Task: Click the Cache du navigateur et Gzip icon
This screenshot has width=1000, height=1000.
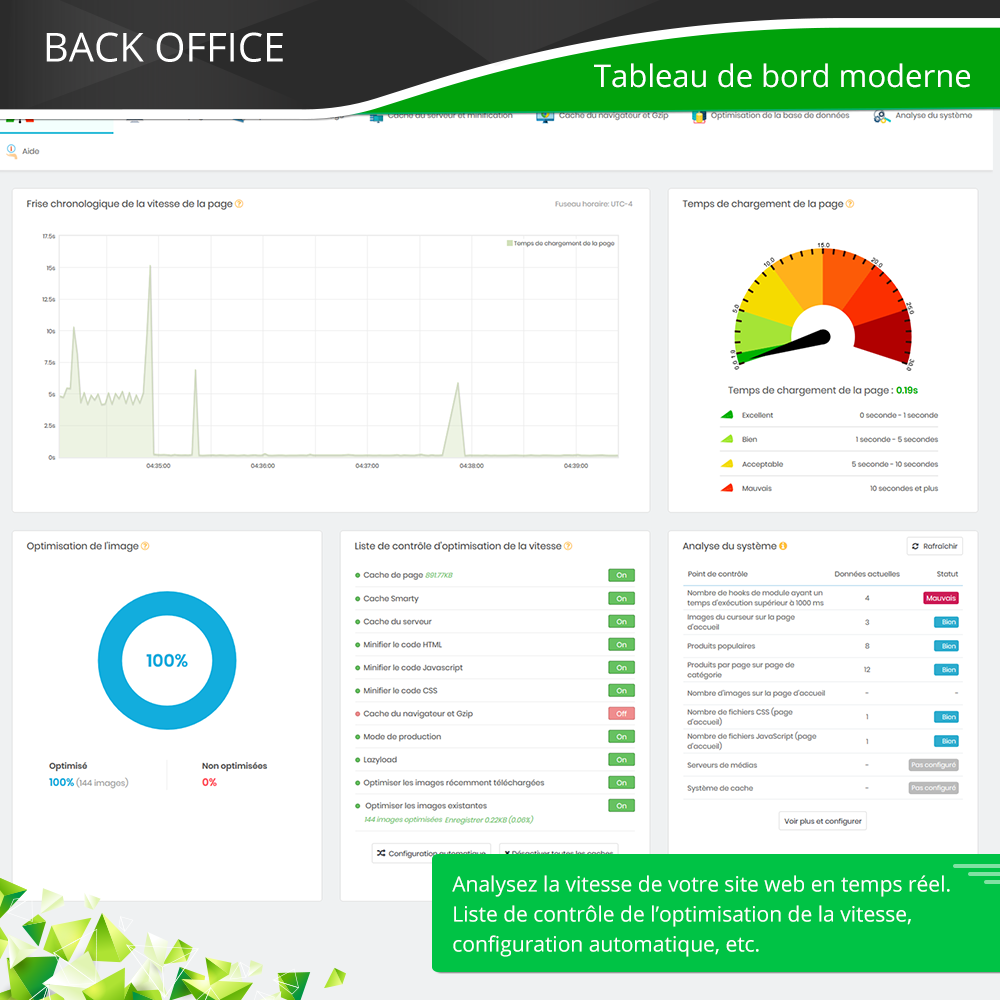Action: 545,116
